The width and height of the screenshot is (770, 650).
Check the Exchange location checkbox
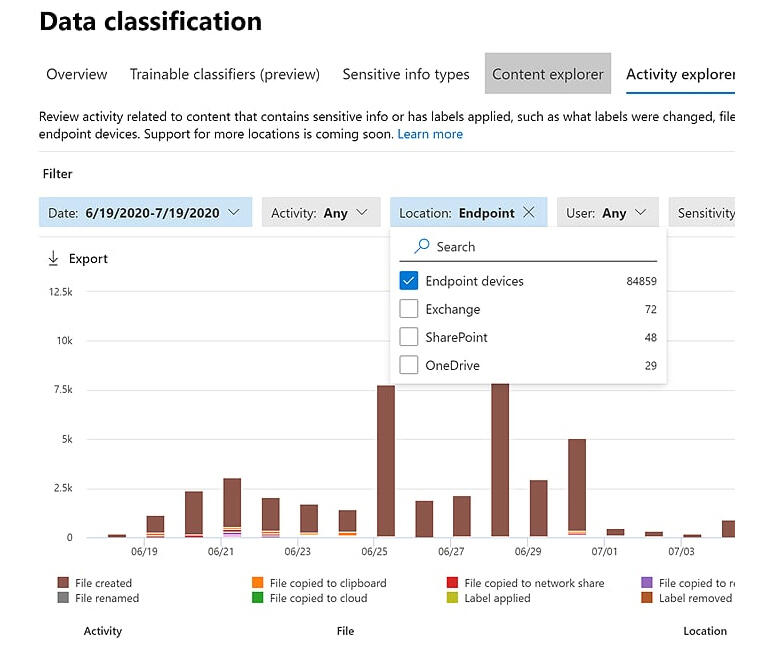point(408,309)
